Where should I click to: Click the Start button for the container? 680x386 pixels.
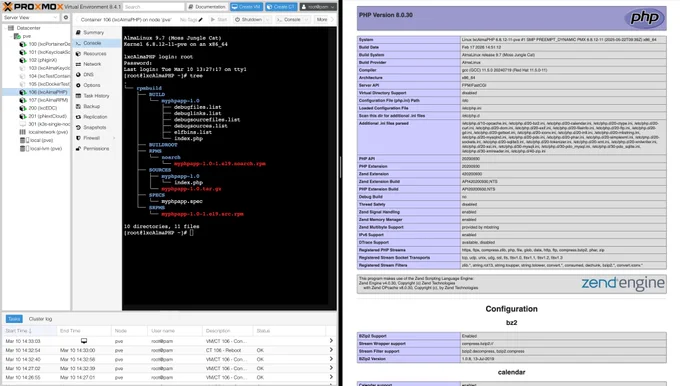tap(219, 20)
